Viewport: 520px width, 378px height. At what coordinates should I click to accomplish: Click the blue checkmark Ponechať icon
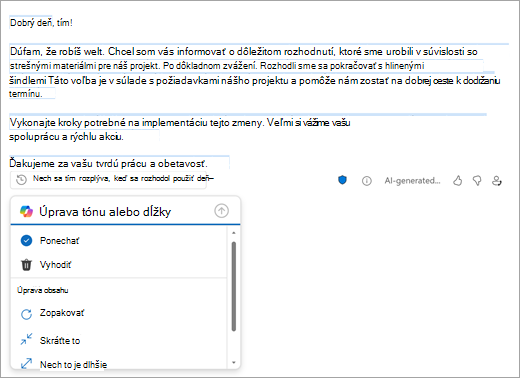pyautogui.click(x=26, y=240)
